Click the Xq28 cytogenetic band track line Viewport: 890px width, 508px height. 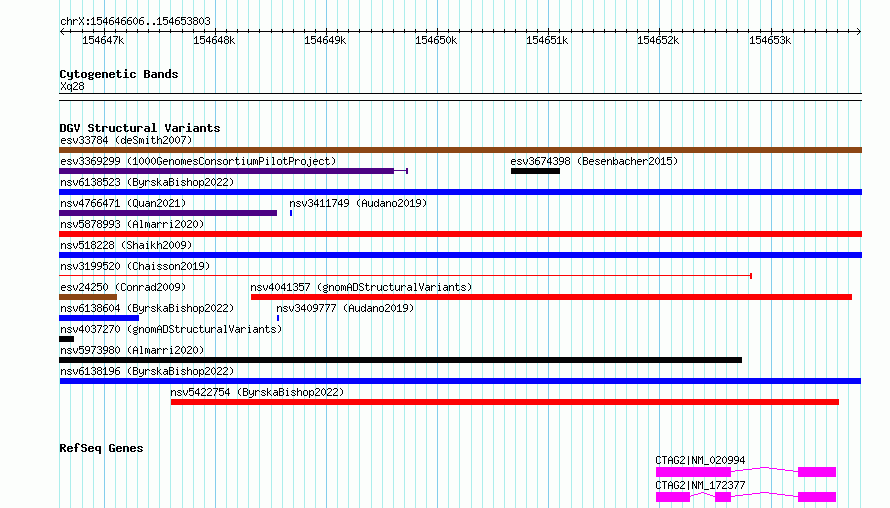click(x=460, y=97)
